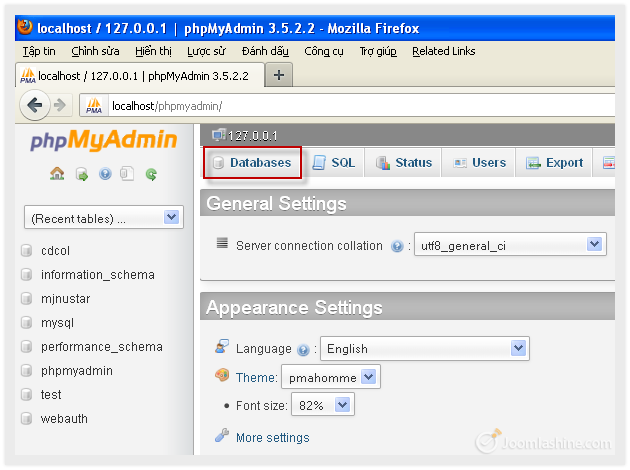Click the Home icon under phpMyAdmin logo
The width and height of the screenshot is (630, 470).
coord(57,174)
